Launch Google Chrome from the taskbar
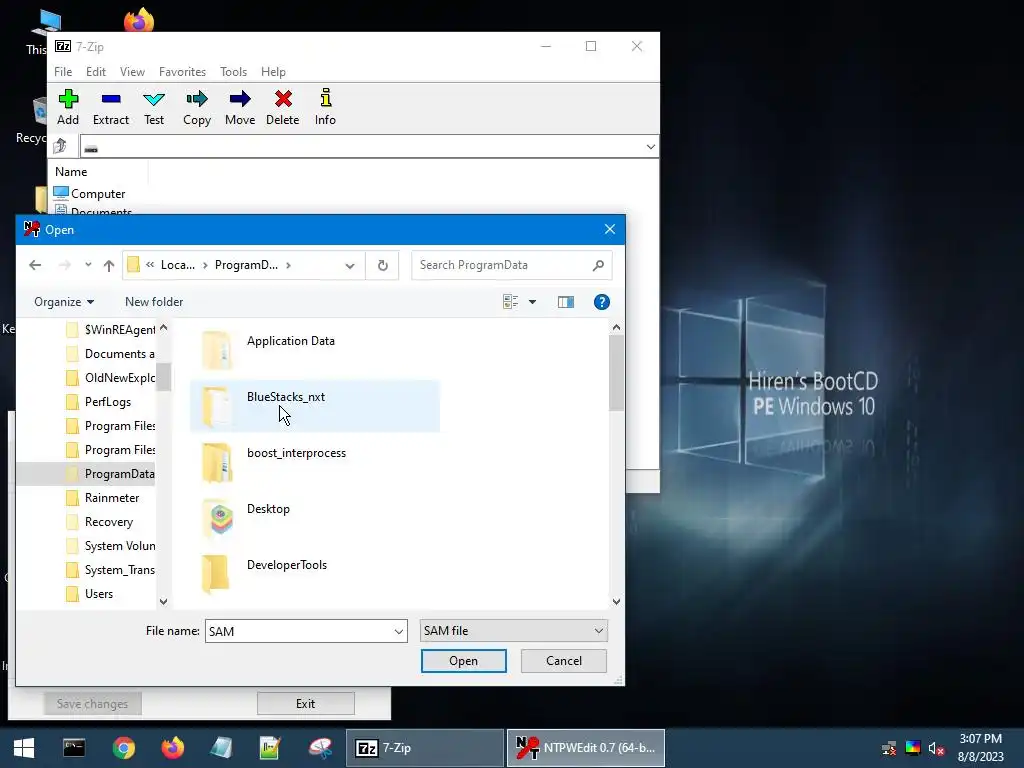This screenshot has height=768, width=1024. click(x=123, y=748)
